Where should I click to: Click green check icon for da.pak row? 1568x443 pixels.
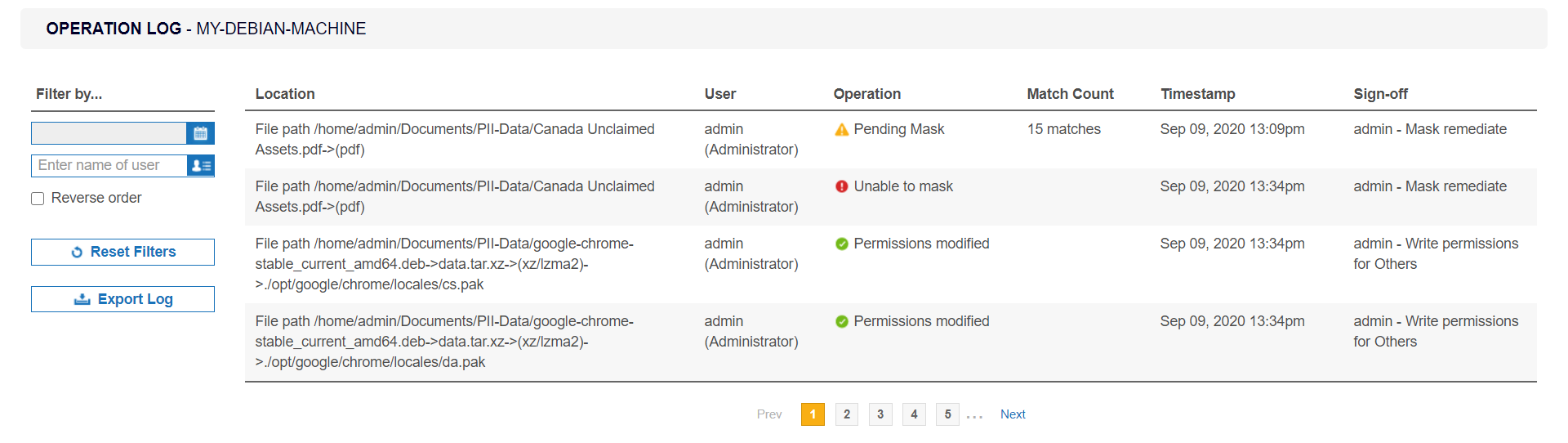tap(841, 322)
